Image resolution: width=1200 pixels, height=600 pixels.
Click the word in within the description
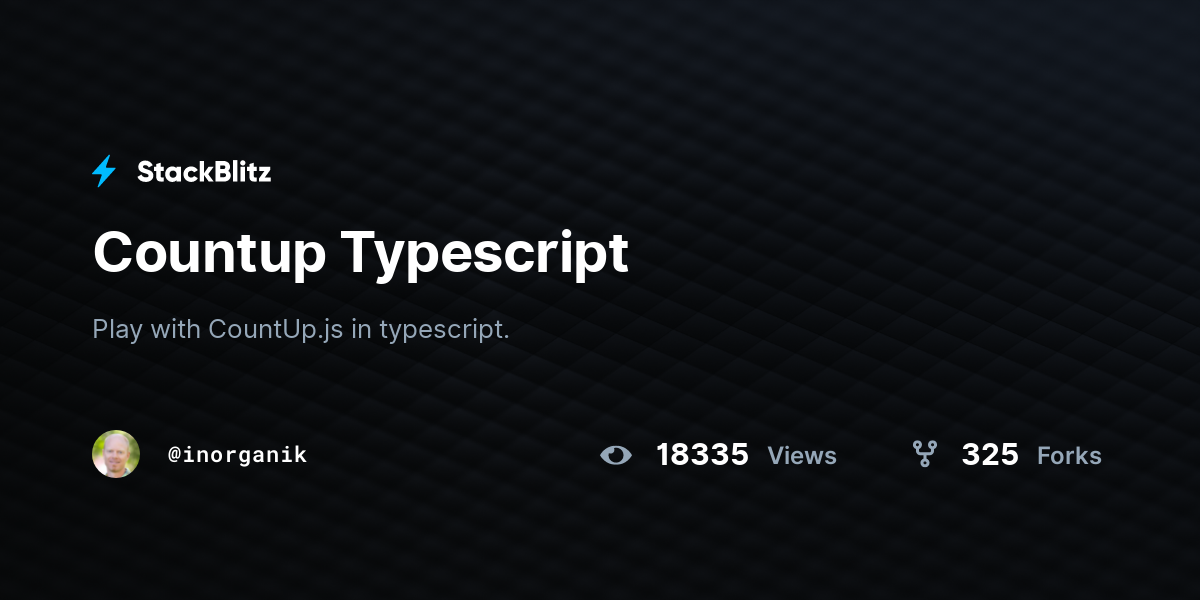tap(361, 329)
